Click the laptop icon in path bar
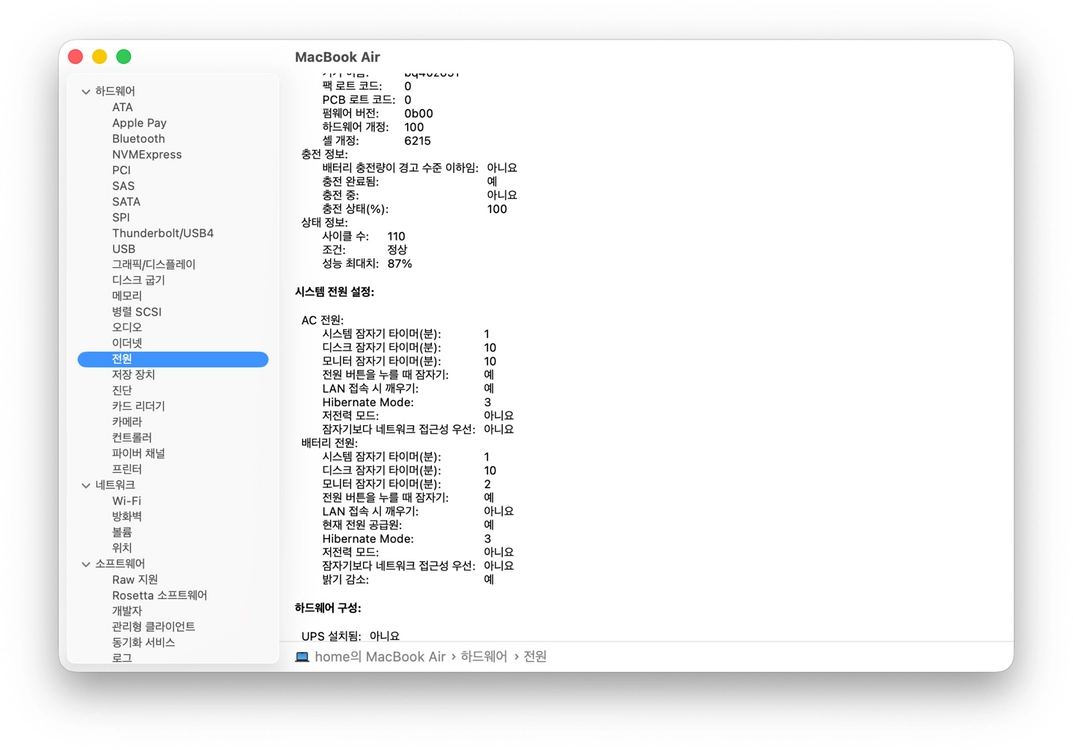1073x750 pixels. [x=302, y=658]
